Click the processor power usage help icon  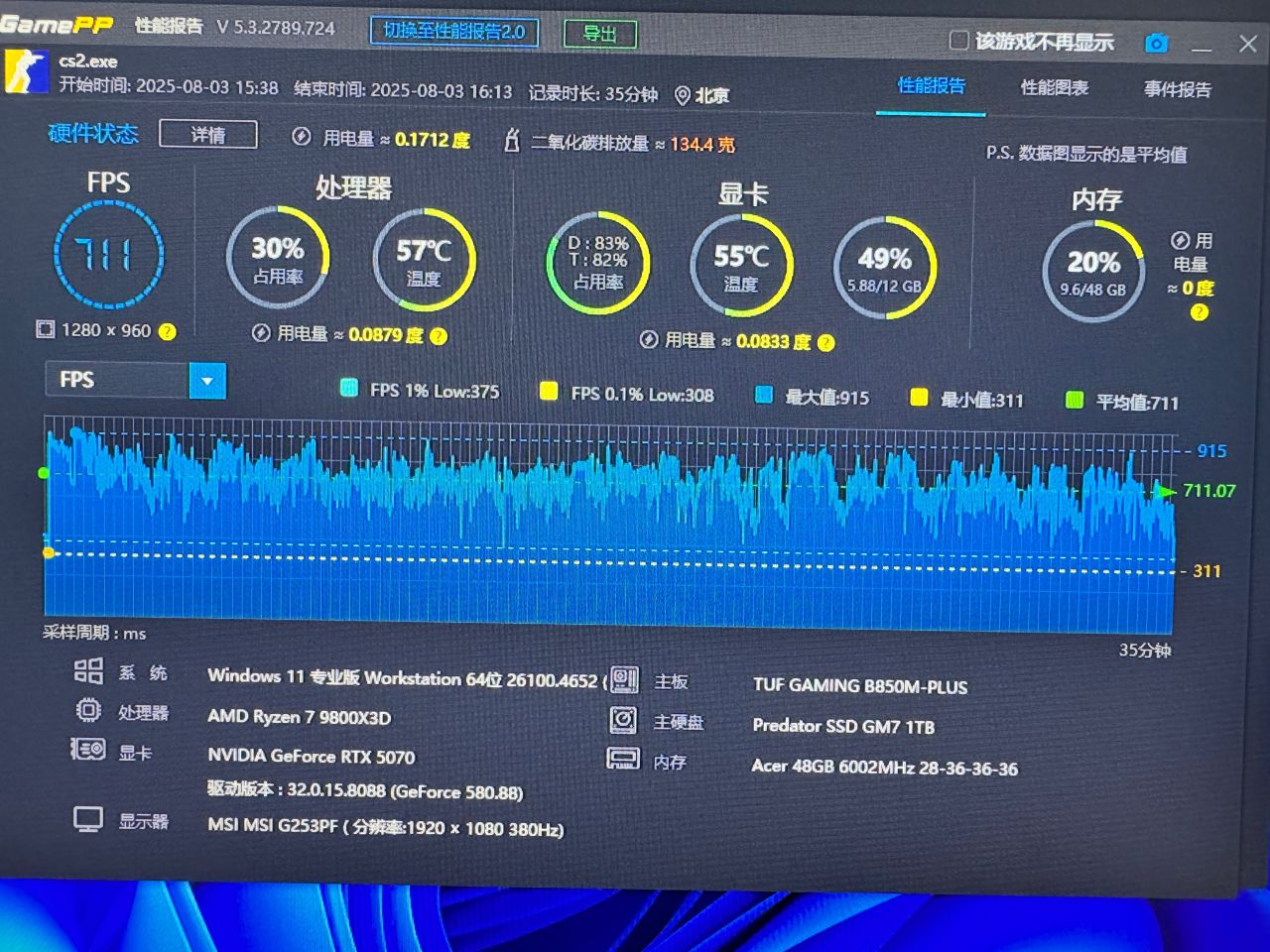click(439, 336)
